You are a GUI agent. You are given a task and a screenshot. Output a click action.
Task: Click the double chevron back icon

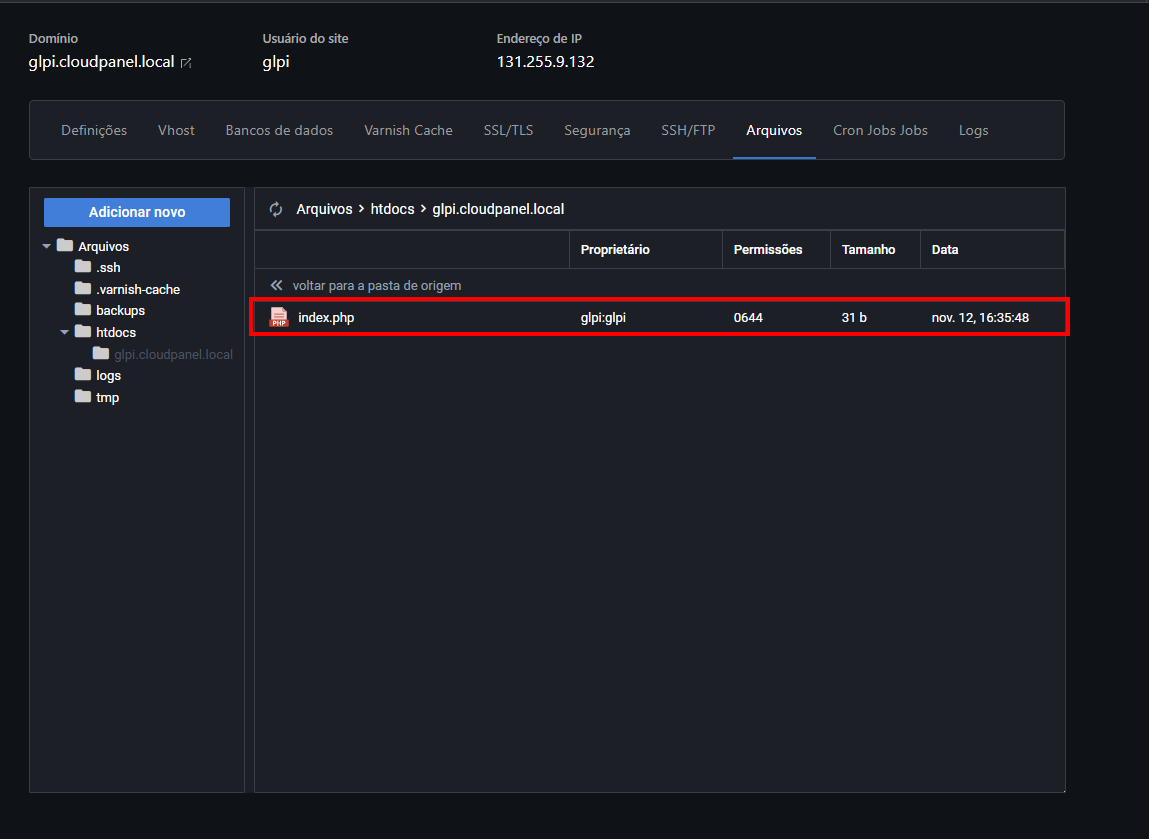[x=277, y=285]
